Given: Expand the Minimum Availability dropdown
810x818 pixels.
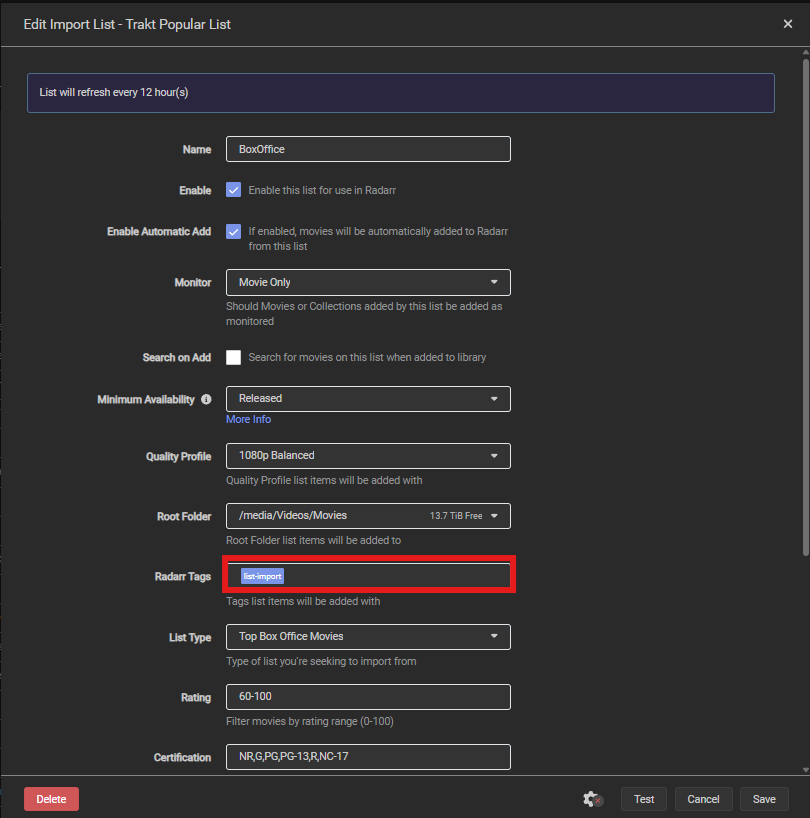Looking at the screenshot, I should tap(368, 399).
